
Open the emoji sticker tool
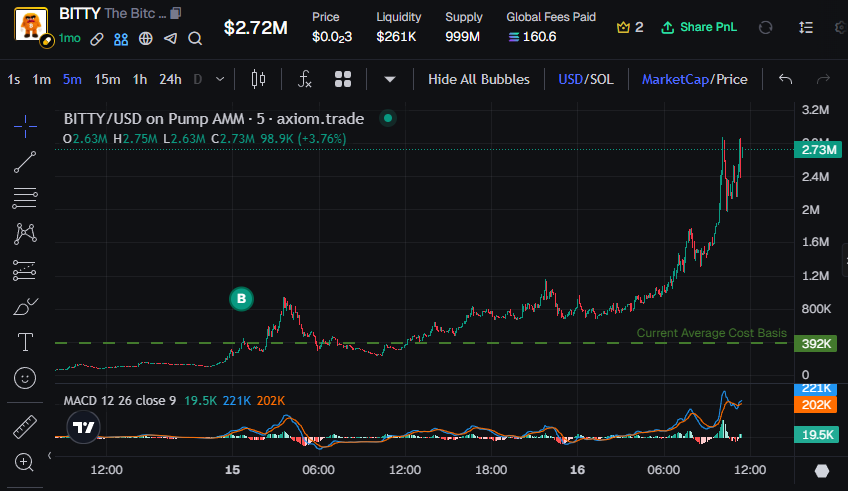[x=26, y=378]
